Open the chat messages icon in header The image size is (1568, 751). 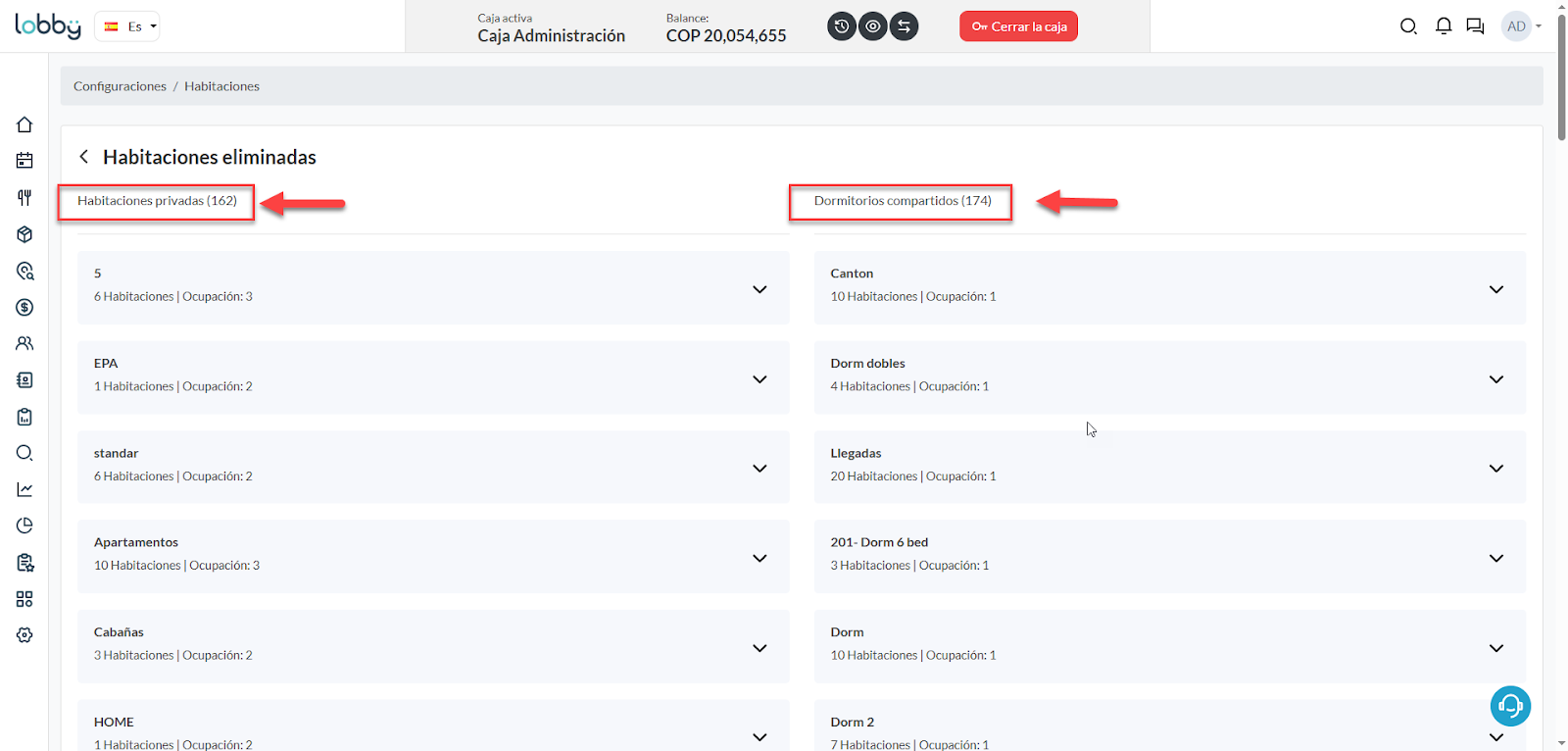click(1475, 26)
